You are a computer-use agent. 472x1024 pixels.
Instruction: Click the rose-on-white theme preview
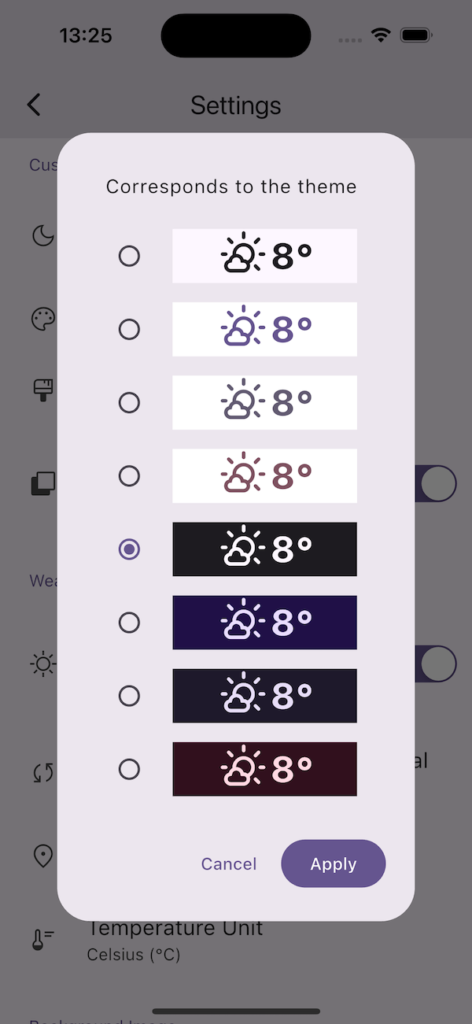click(x=264, y=475)
